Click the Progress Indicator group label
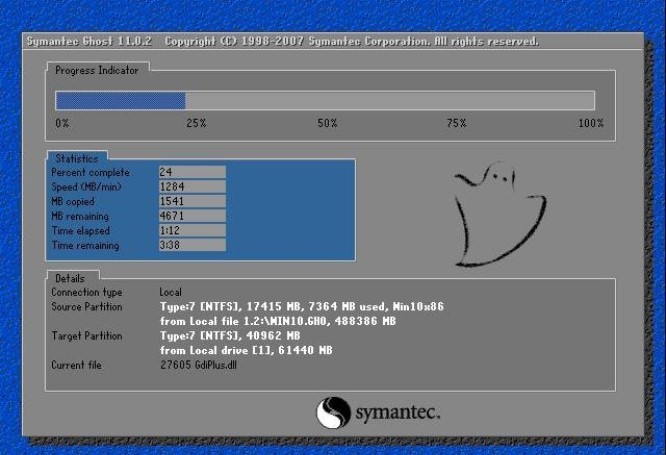This screenshot has height=455, width=666. [96, 70]
